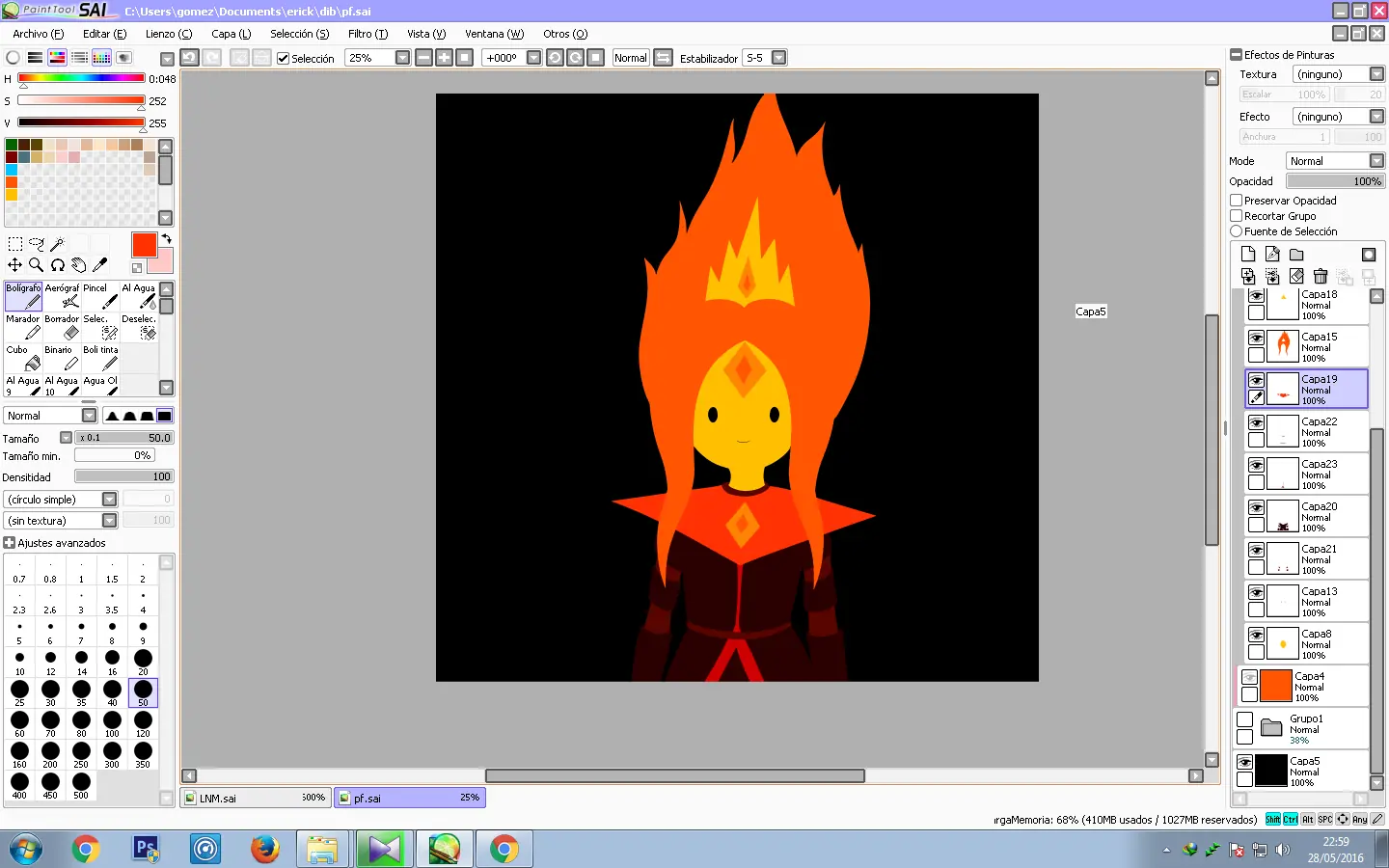
Task: Zoom in using the plus button
Action: (444, 58)
